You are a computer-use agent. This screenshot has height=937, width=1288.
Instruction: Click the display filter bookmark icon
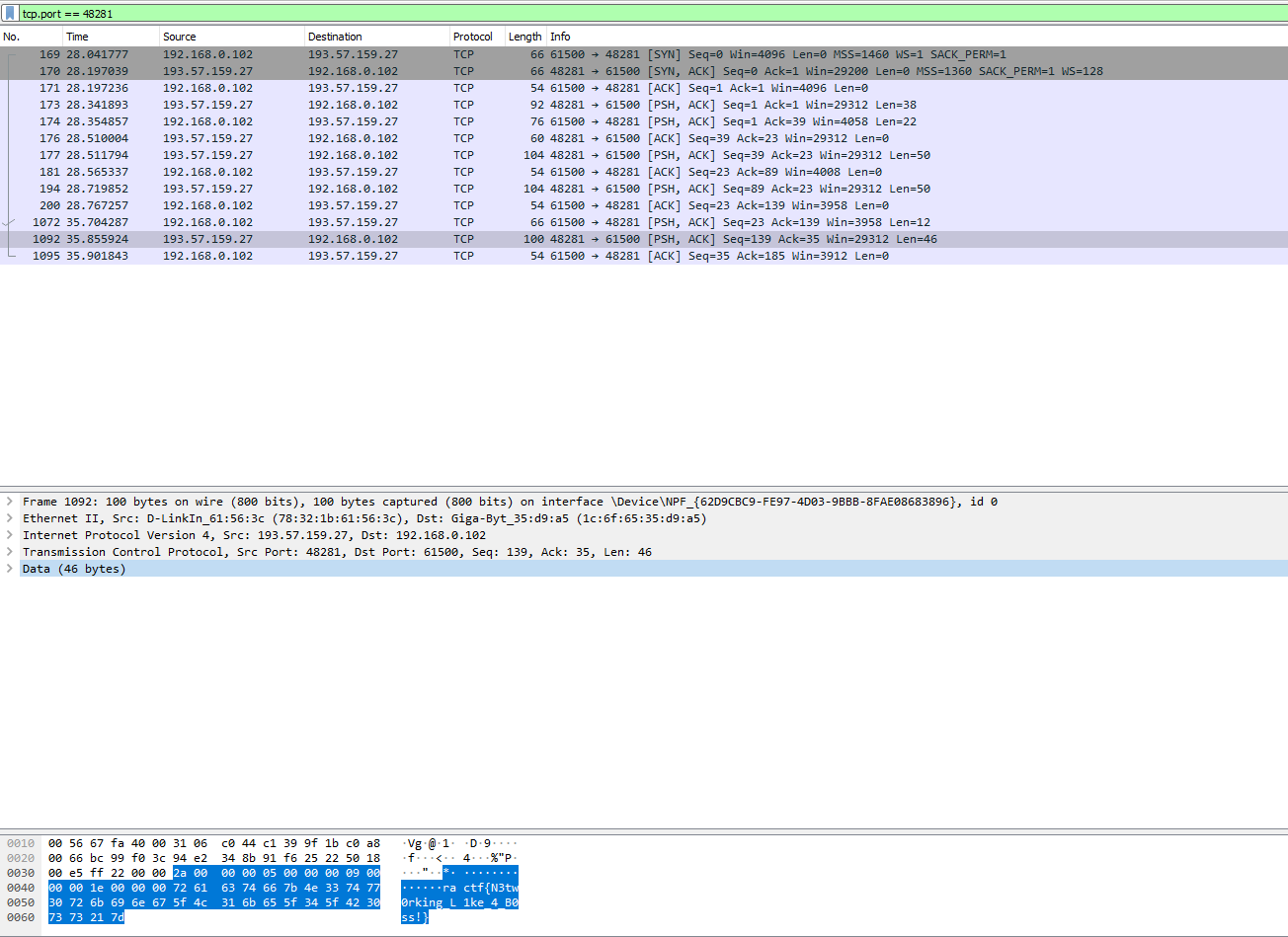10,14
